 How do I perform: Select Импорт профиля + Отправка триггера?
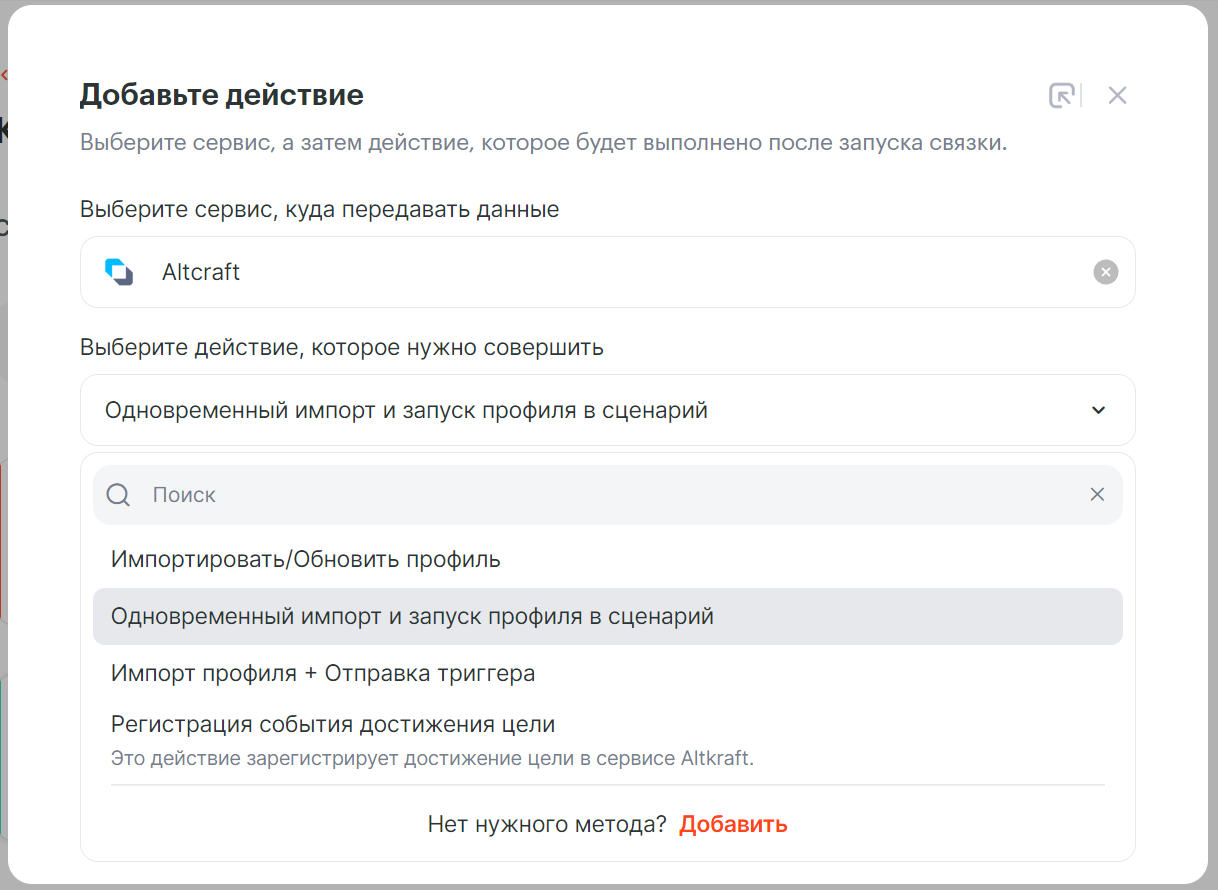(607, 673)
